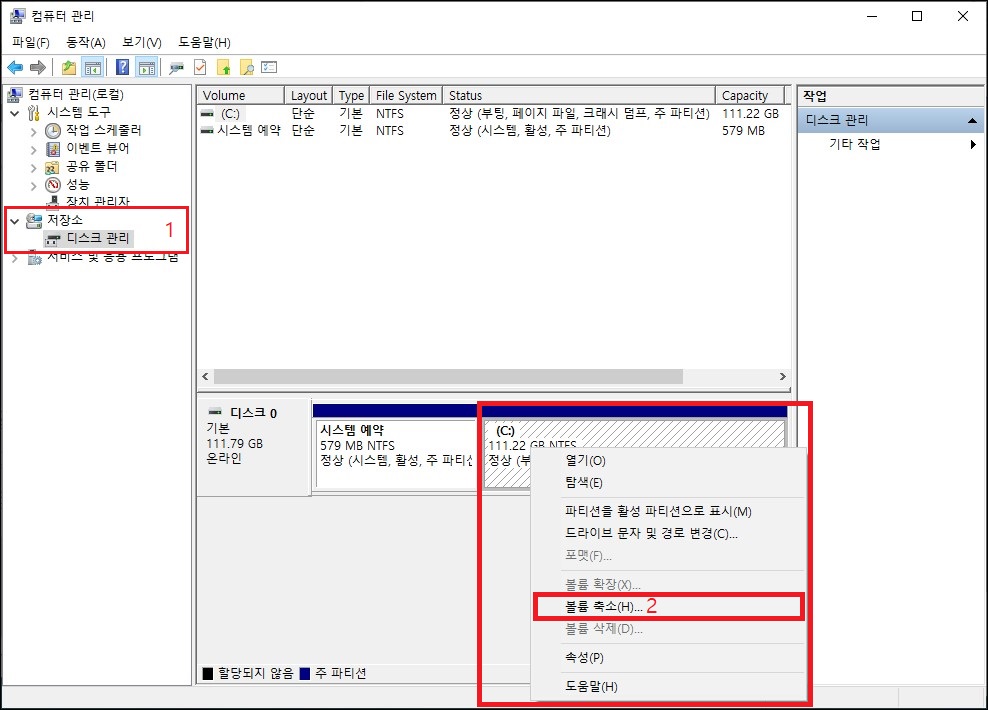Viewport: 988px width, 710px height.
Task: Toggle the action pane toolbar icon
Action: [x=147, y=67]
